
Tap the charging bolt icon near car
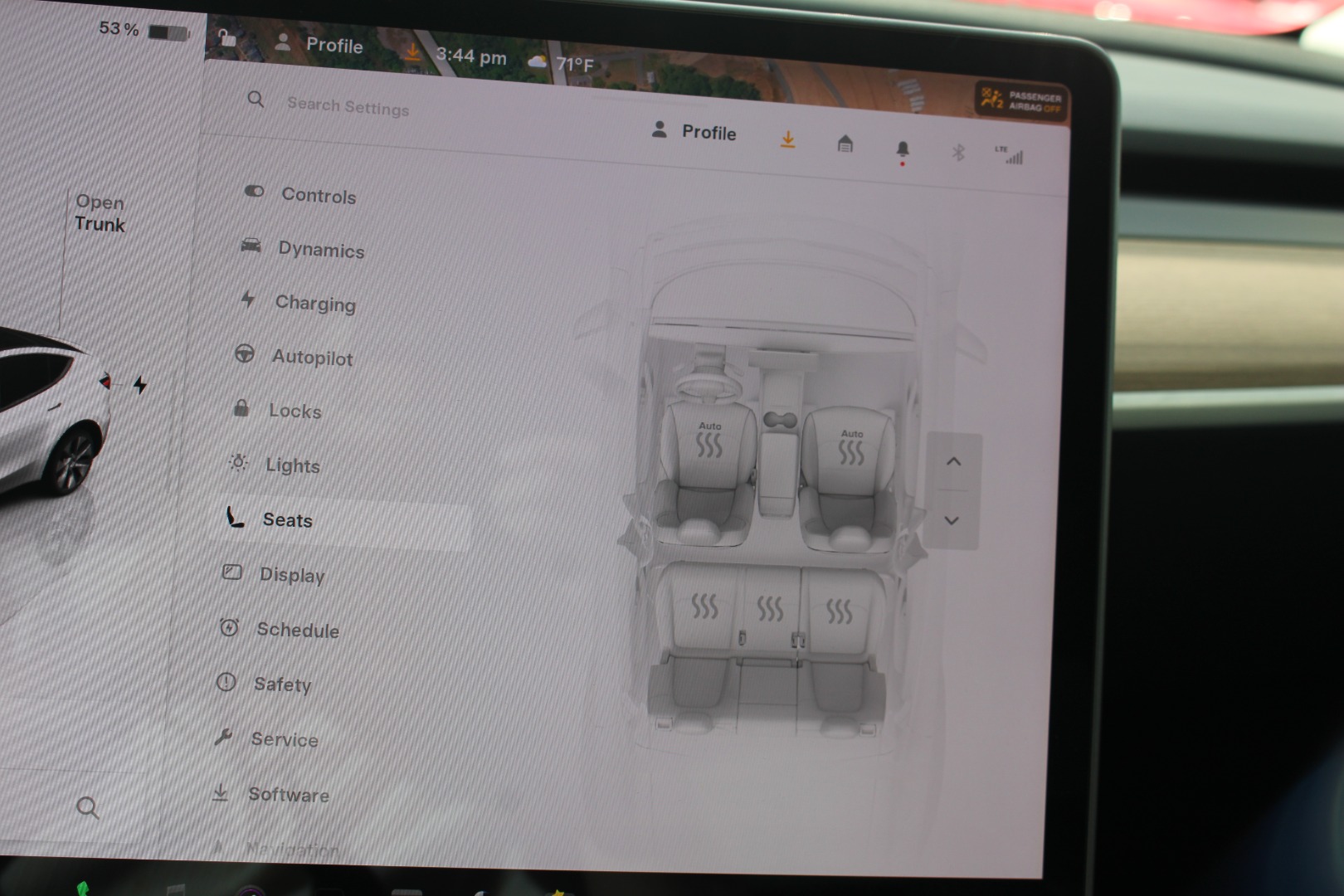coord(140,385)
